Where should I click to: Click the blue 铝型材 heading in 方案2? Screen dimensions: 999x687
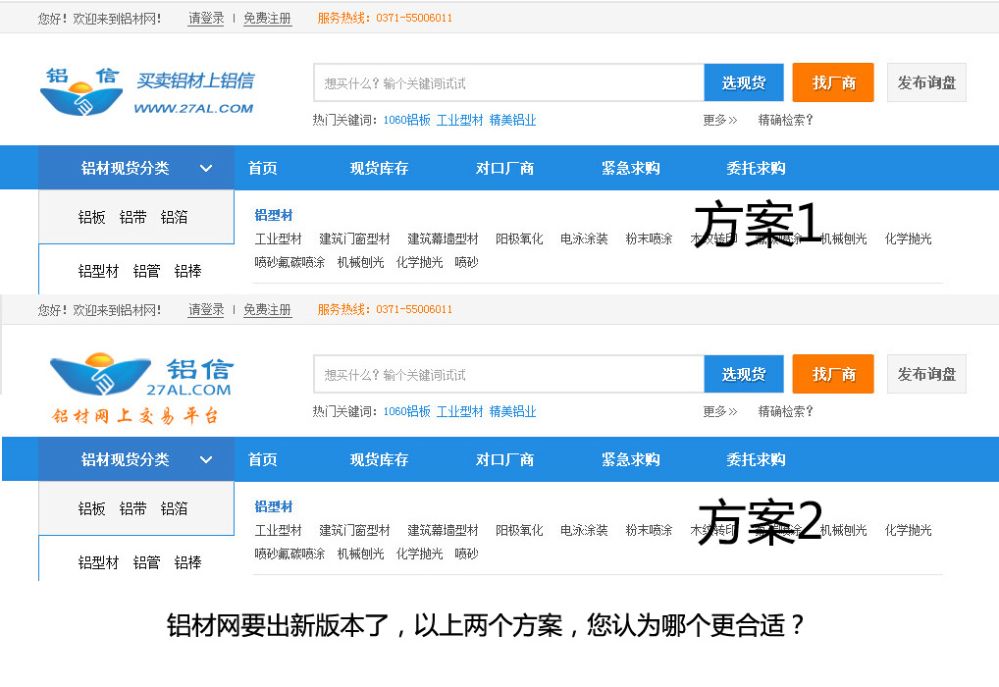(273, 507)
